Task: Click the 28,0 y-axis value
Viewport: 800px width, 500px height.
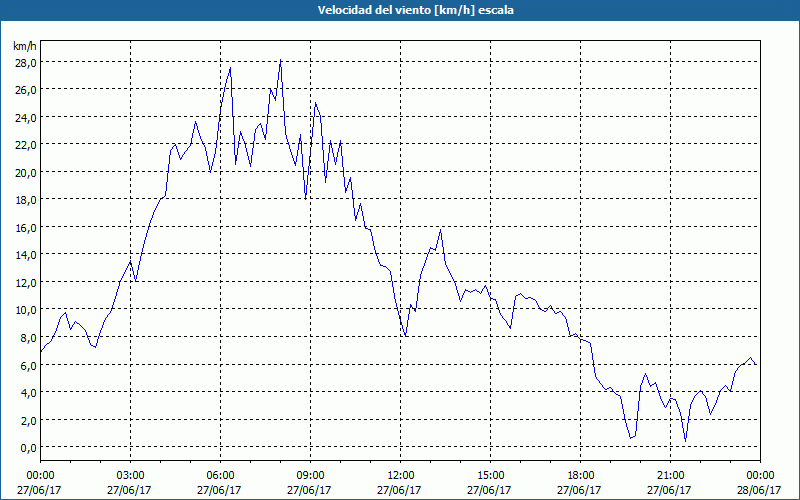Action: pos(25,62)
